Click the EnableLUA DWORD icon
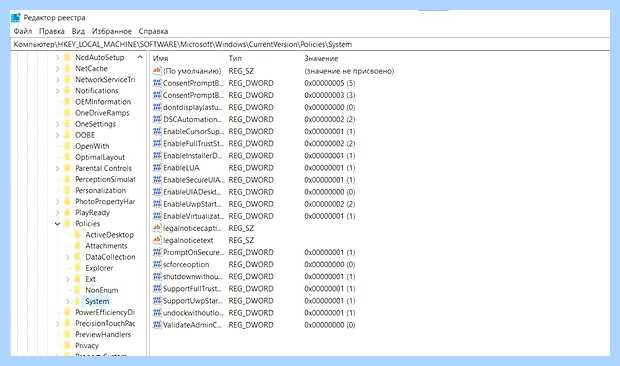The width and height of the screenshot is (620, 366). point(157,168)
